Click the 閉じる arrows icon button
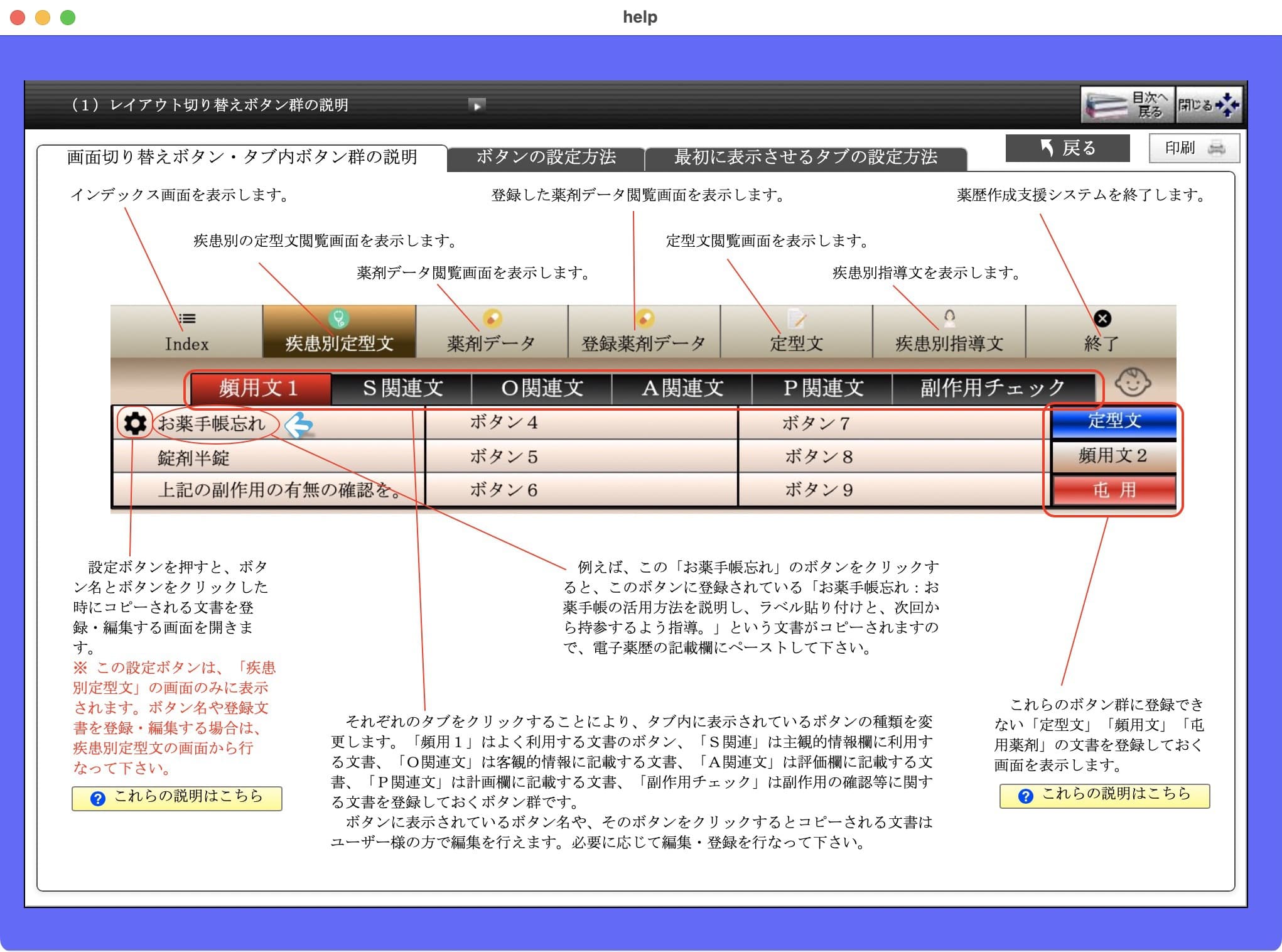This screenshot has height=952, width=1282. point(1209,105)
